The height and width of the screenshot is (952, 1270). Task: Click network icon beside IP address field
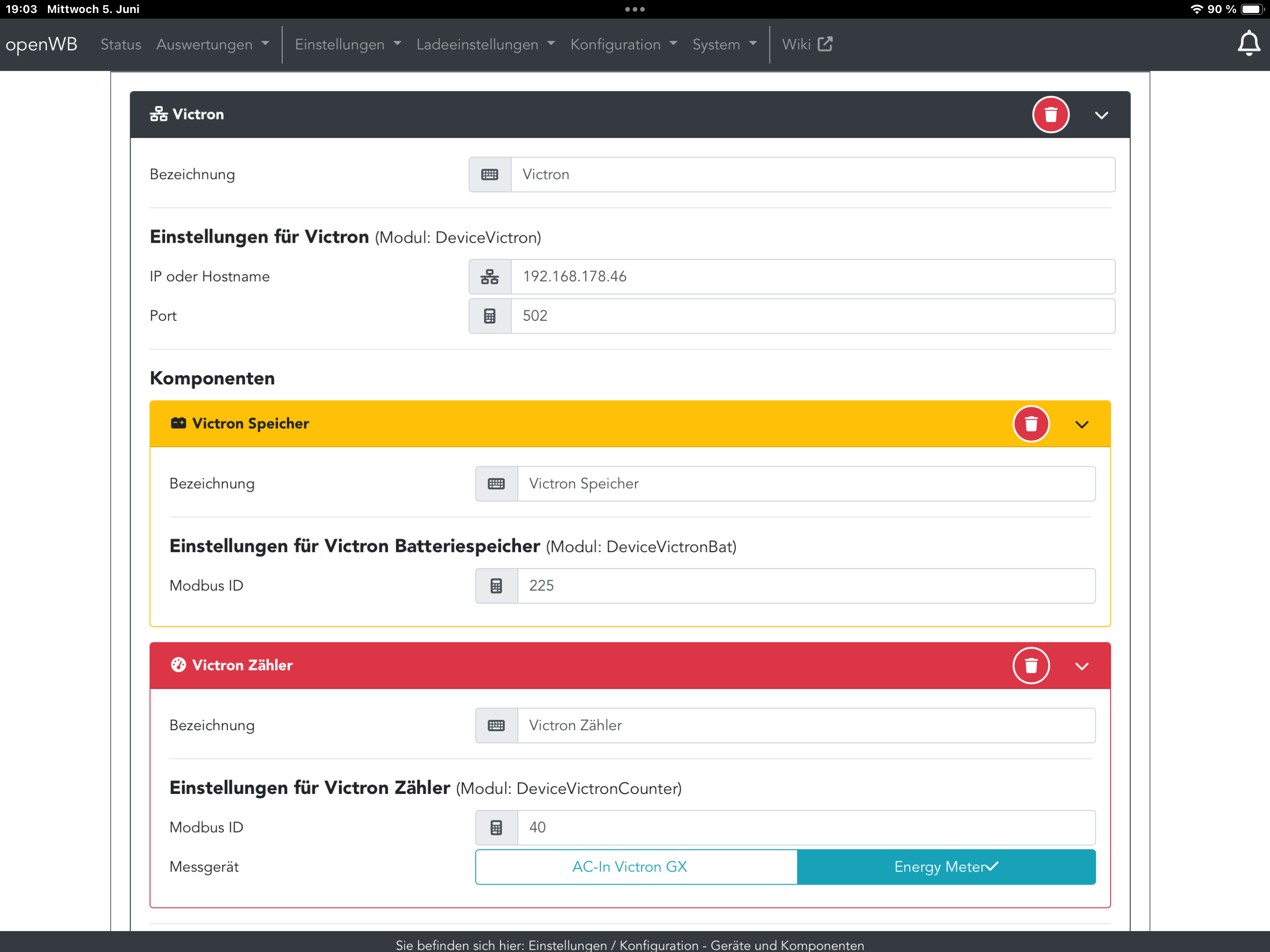(x=490, y=277)
